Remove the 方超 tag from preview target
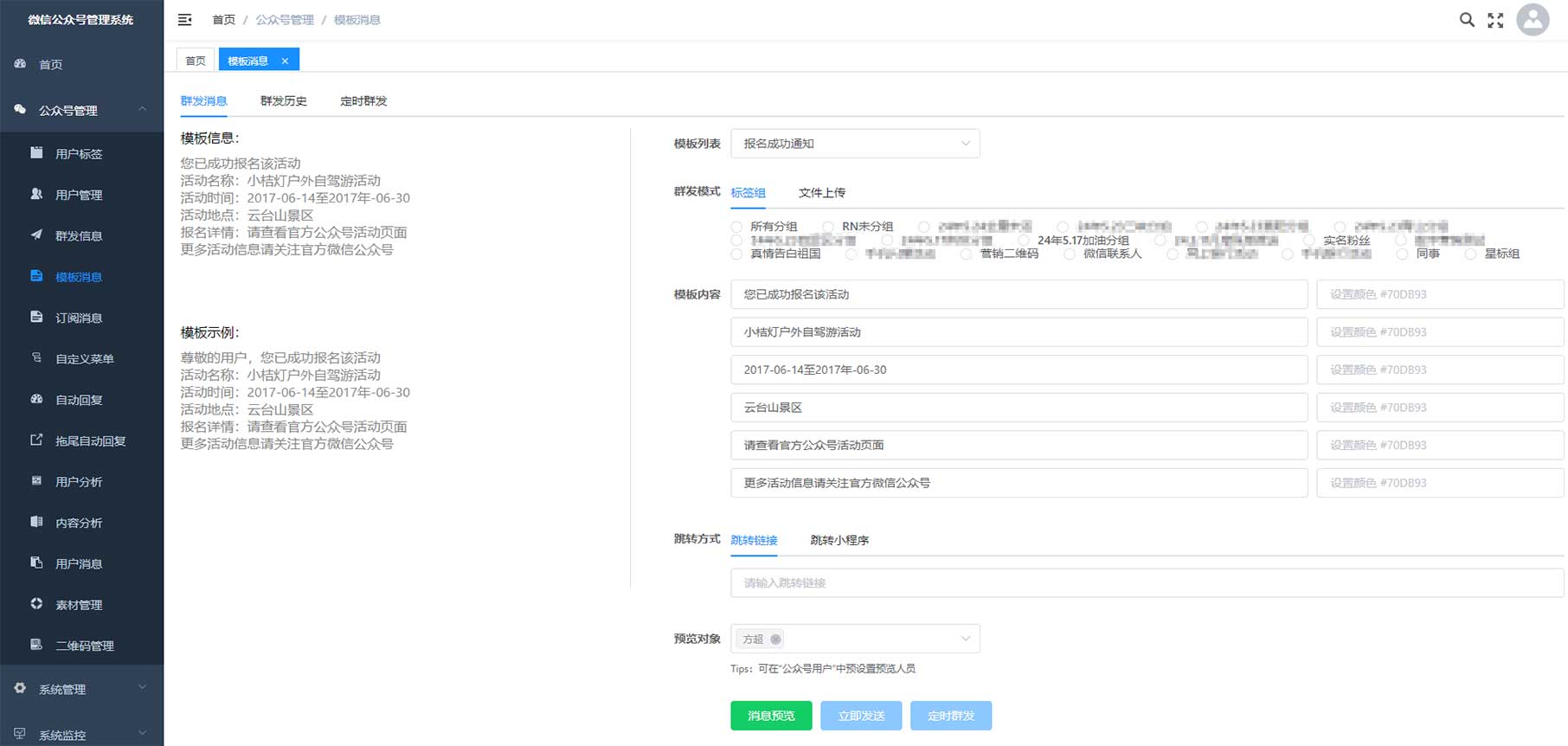 tap(775, 640)
